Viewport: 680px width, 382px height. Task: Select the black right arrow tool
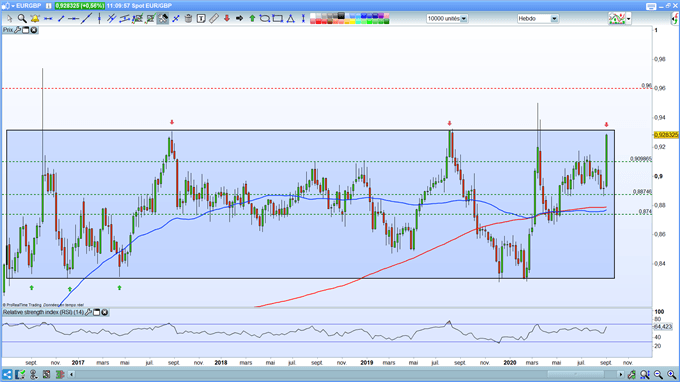coord(239,19)
